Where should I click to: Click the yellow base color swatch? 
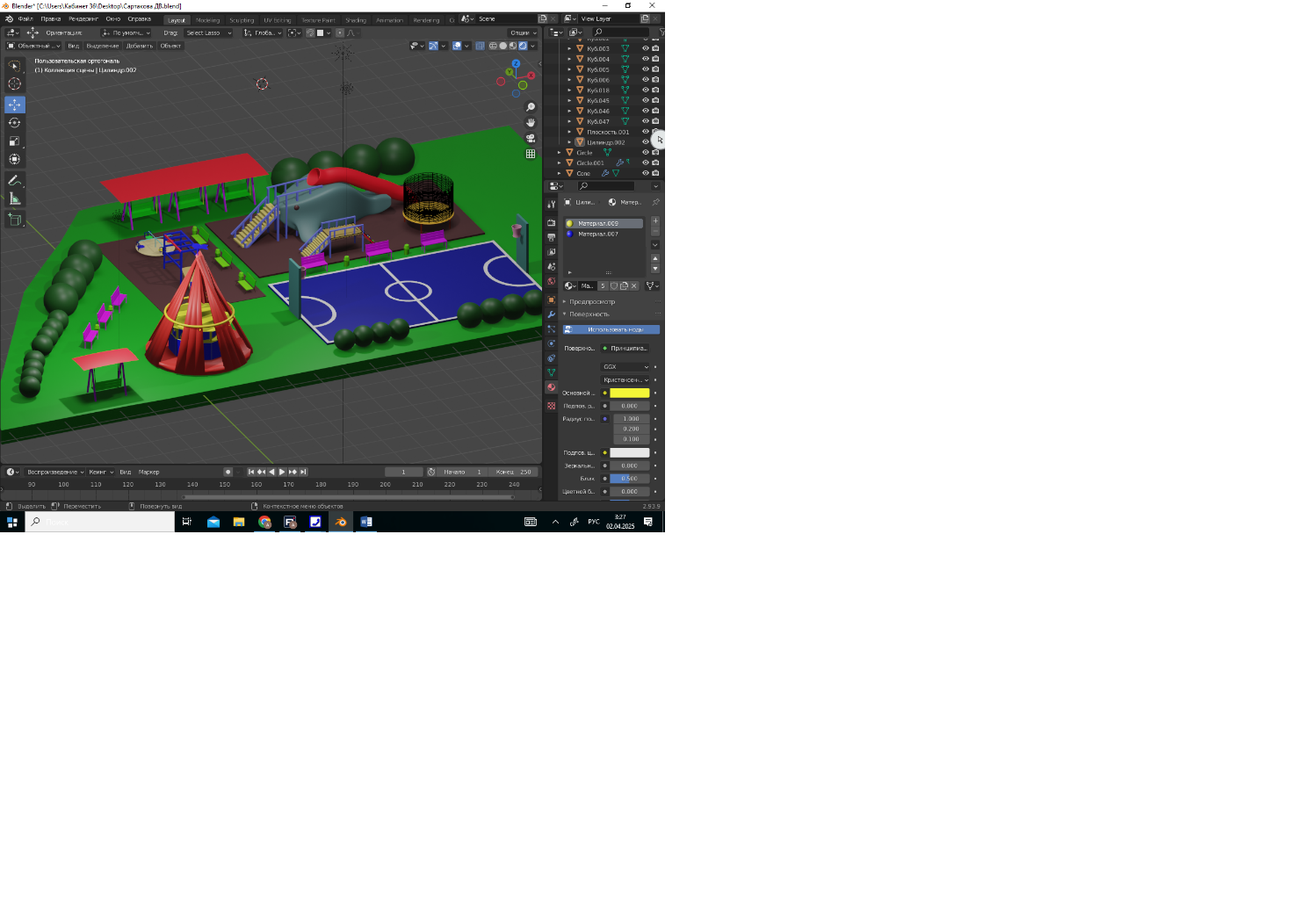(630, 393)
